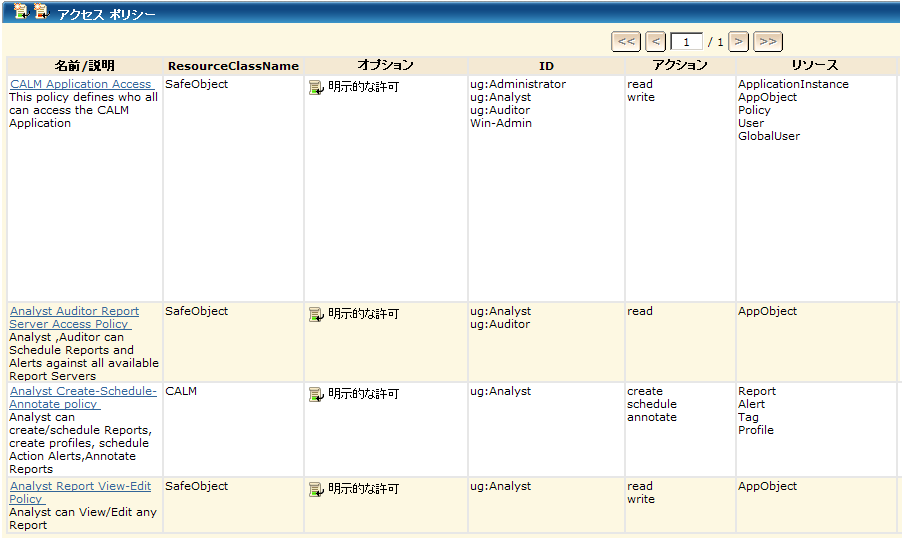
Task: Click the オプション column header
Action: [x=385, y=66]
